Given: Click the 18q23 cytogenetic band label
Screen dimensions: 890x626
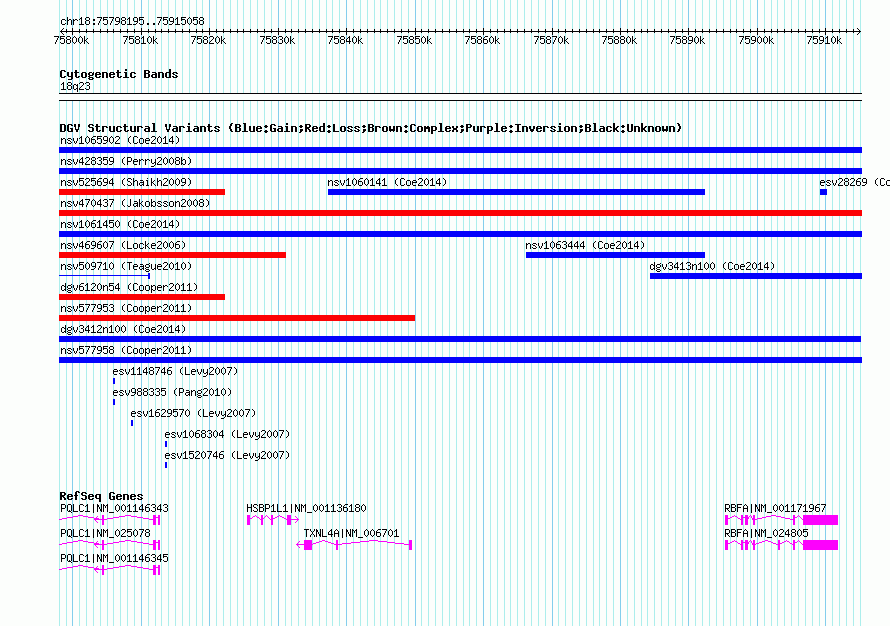Looking at the screenshot, I should 75,86.
